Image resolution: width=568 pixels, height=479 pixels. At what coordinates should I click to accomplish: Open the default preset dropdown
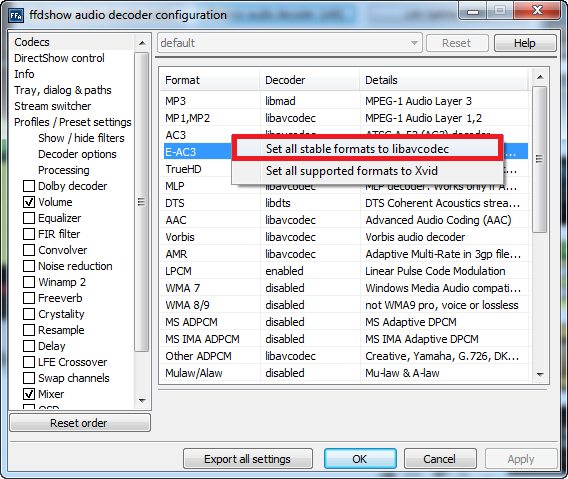click(289, 43)
